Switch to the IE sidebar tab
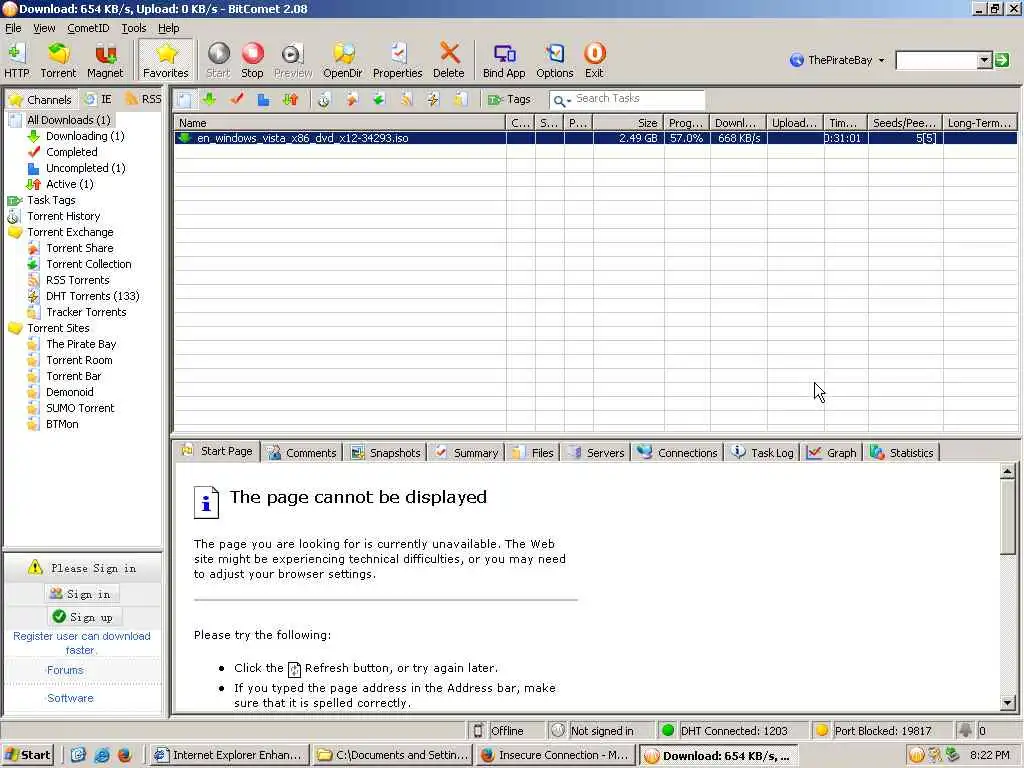Screen dimensions: 1024x768 pyautogui.click(x=99, y=99)
